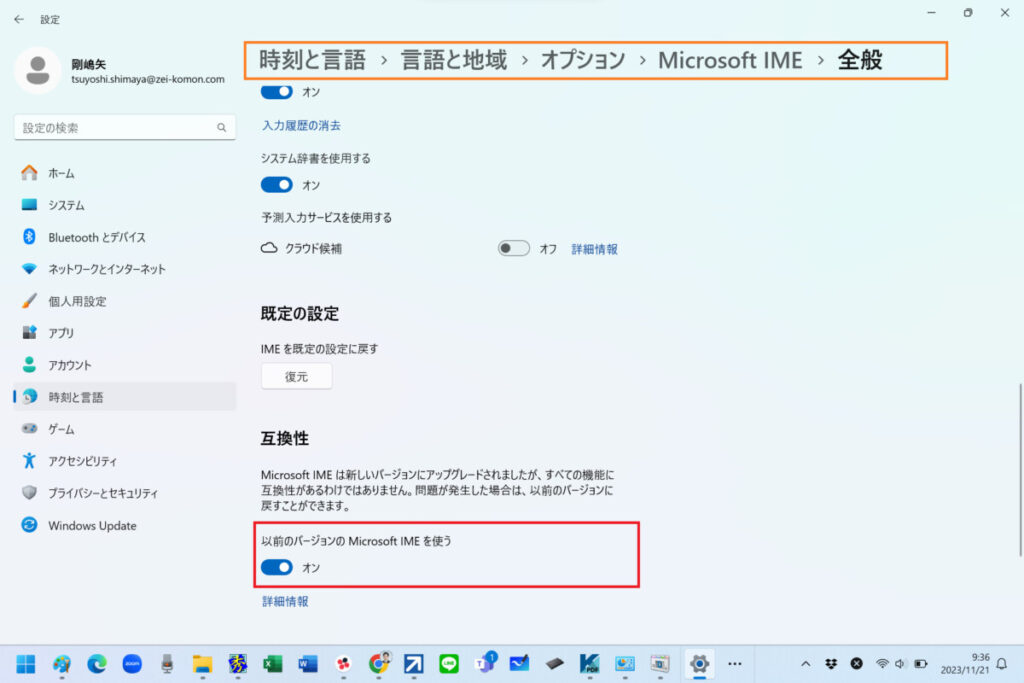
Task: Open Microsoft Teams from the taskbar
Action: tap(483, 664)
